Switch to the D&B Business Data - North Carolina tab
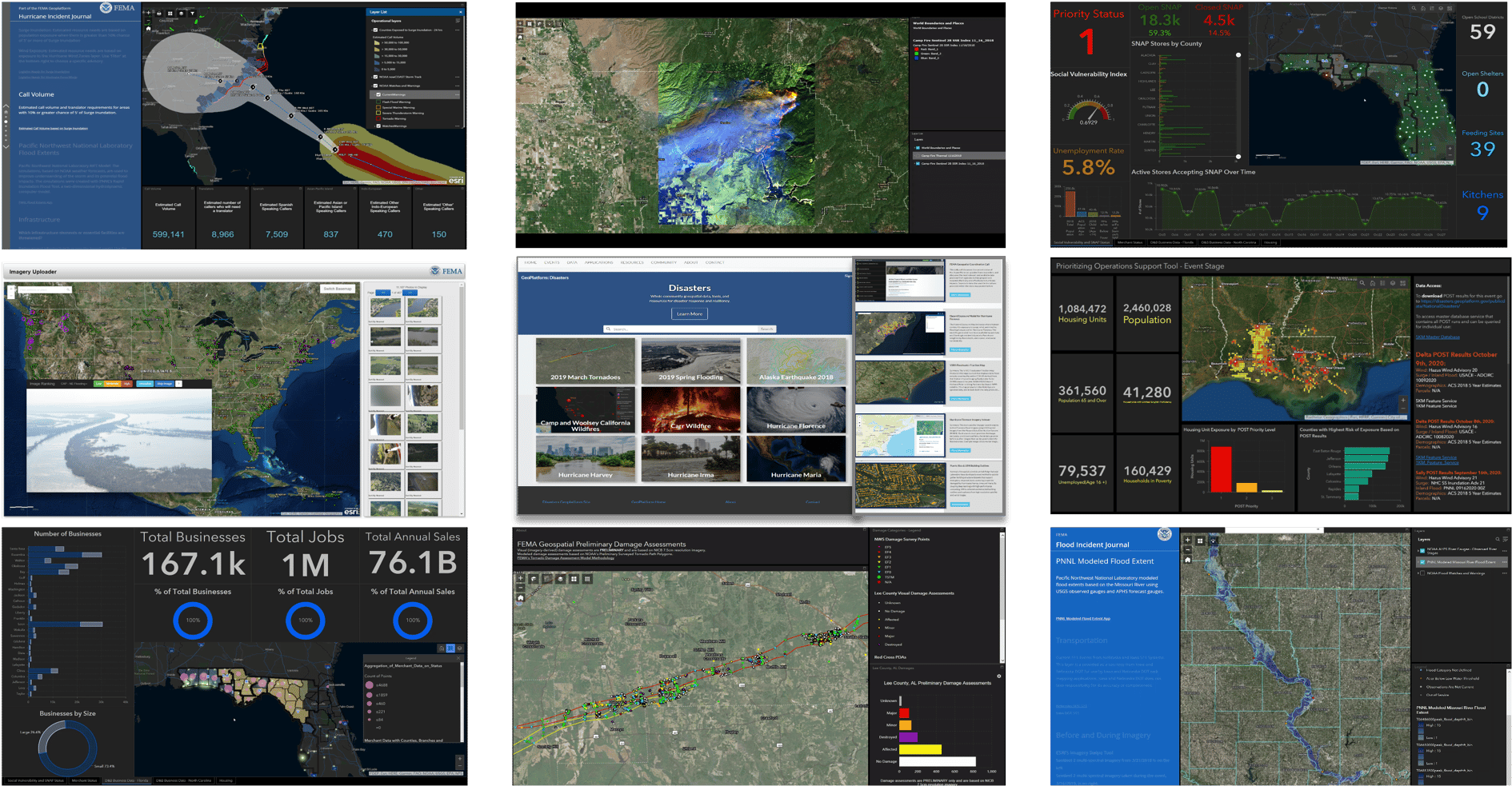The height and width of the screenshot is (786, 1512). [x=184, y=780]
